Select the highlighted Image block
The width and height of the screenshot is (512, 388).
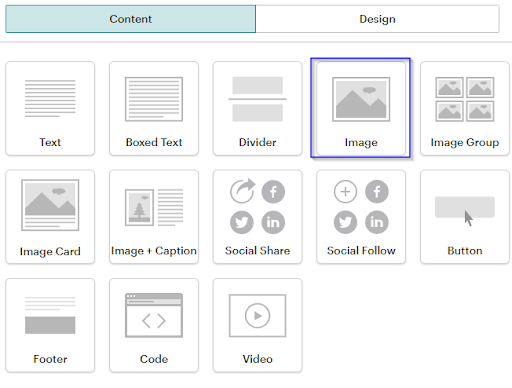tap(361, 108)
